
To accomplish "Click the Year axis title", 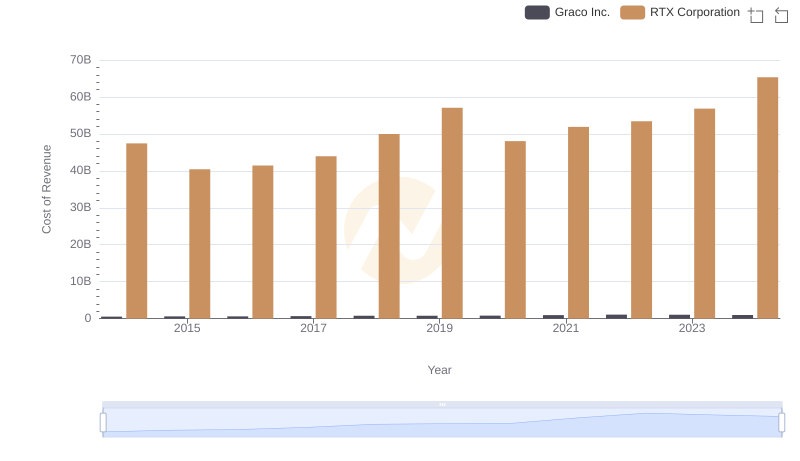I will coord(439,370).
